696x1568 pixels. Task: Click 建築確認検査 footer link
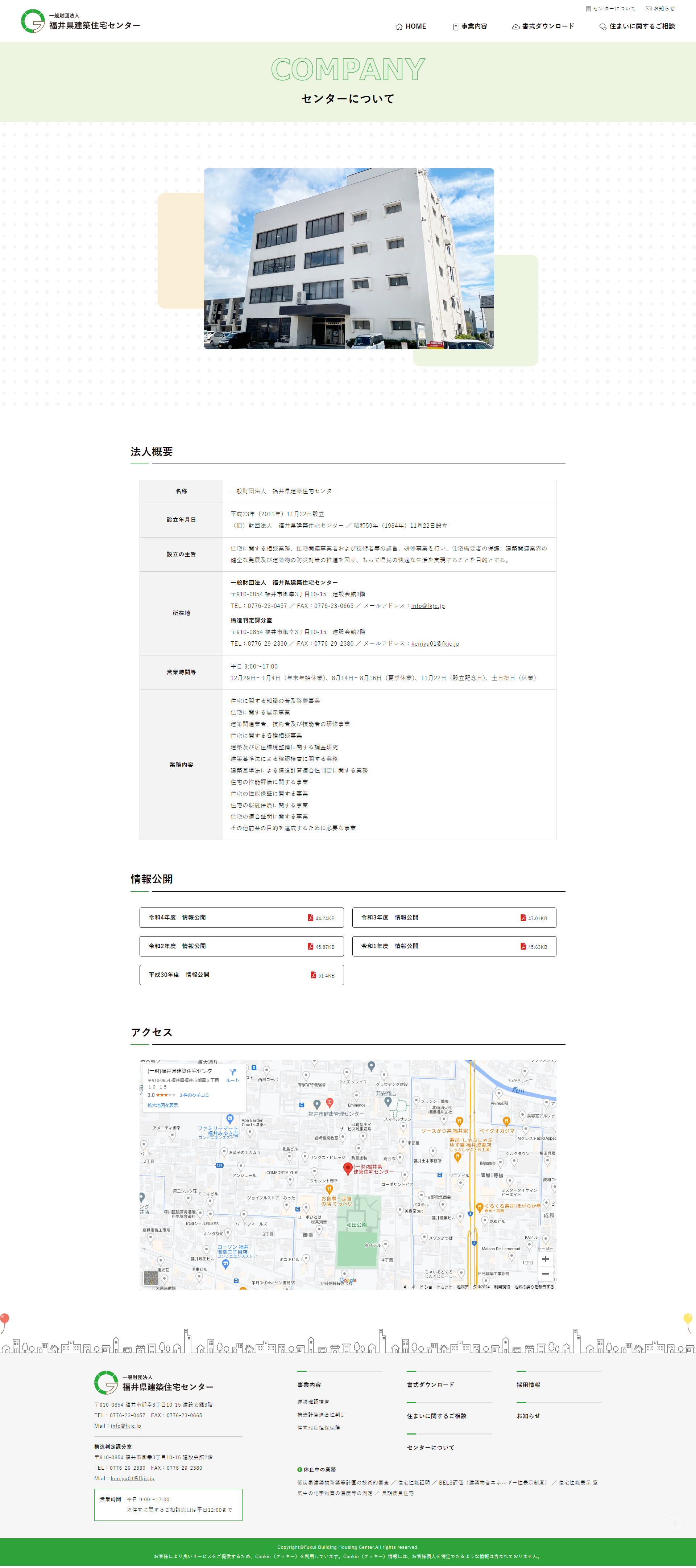313,1402
